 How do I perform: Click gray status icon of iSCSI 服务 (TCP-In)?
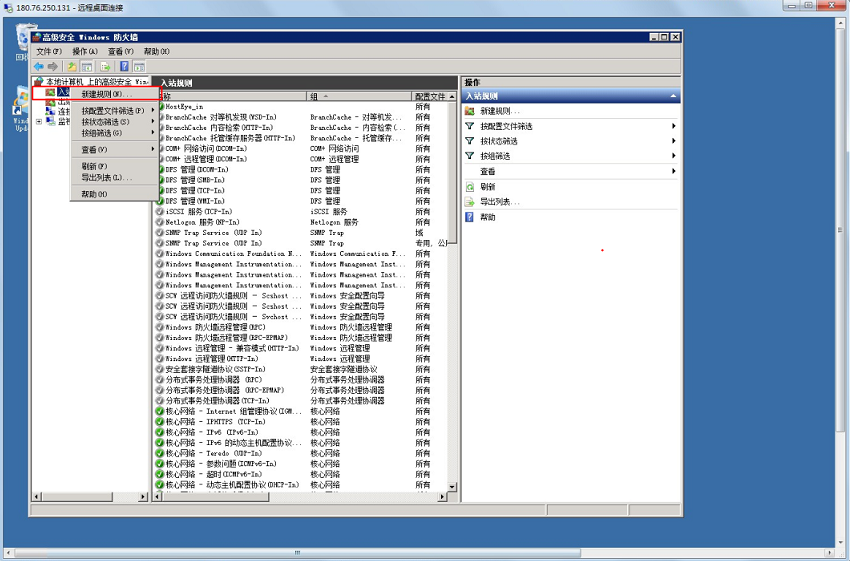[159, 211]
